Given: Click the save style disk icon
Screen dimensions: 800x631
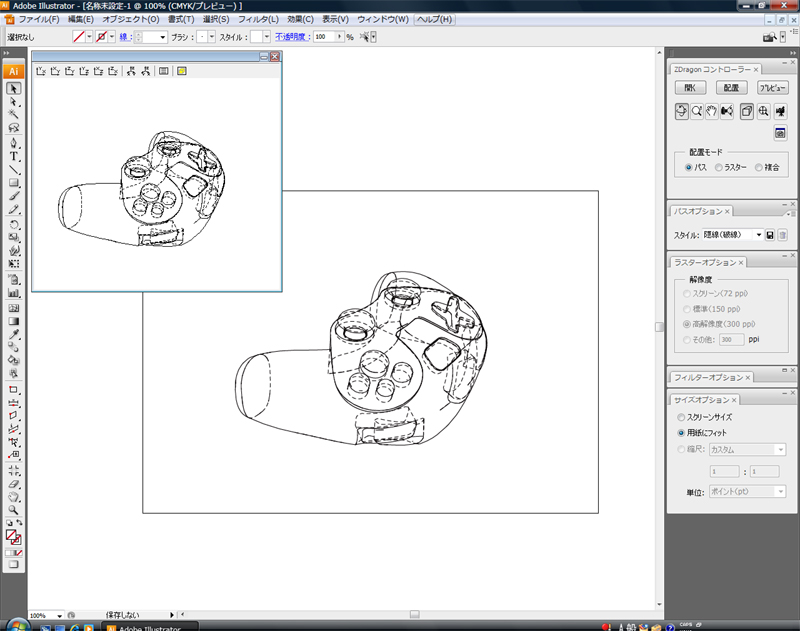Looking at the screenshot, I should 770,234.
